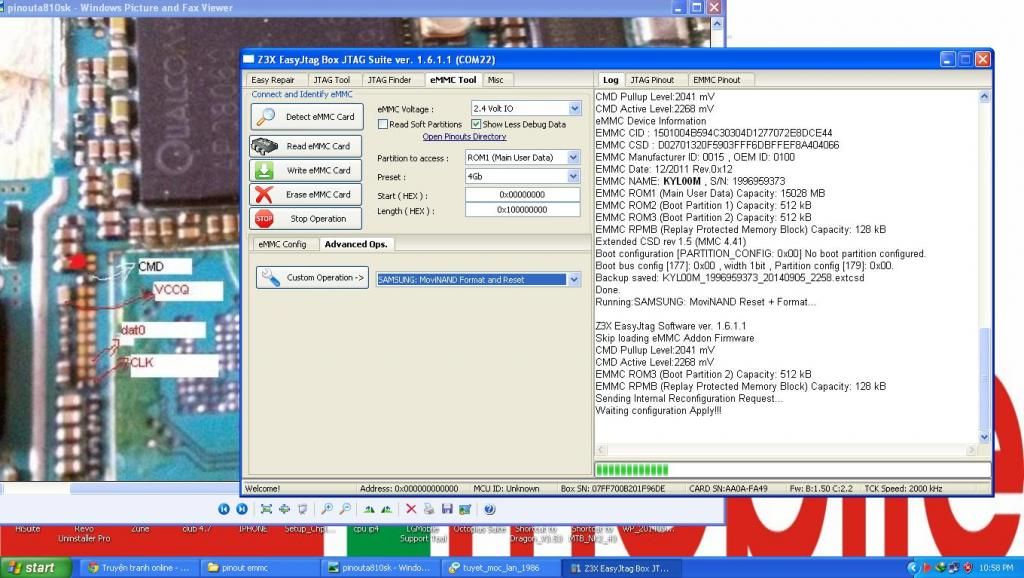Click red X Delete icon in Picture Viewer
This screenshot has height=578, width=1024.
click(411, 509)
